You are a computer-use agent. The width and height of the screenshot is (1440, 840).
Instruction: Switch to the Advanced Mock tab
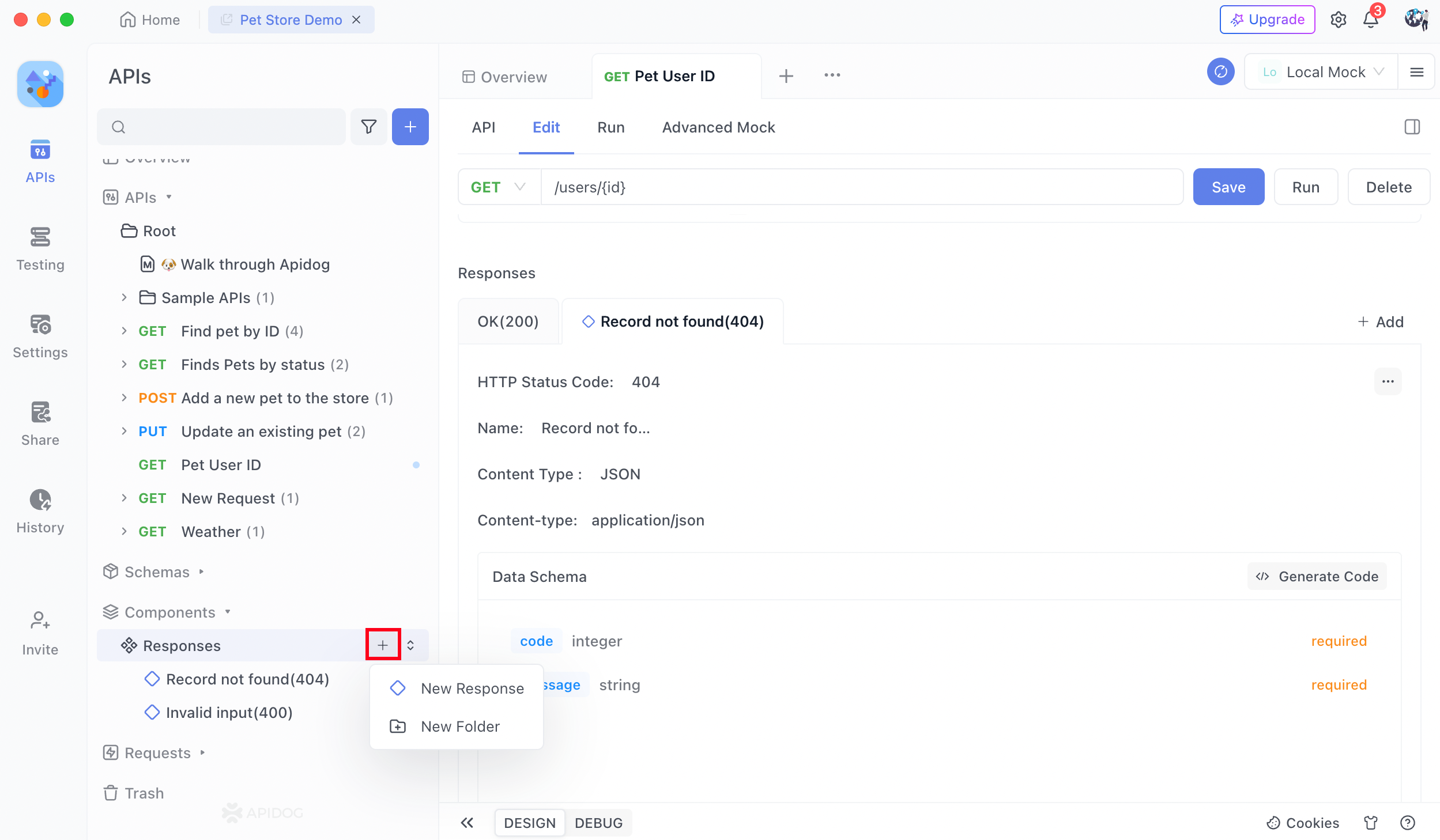coord(718,127)
